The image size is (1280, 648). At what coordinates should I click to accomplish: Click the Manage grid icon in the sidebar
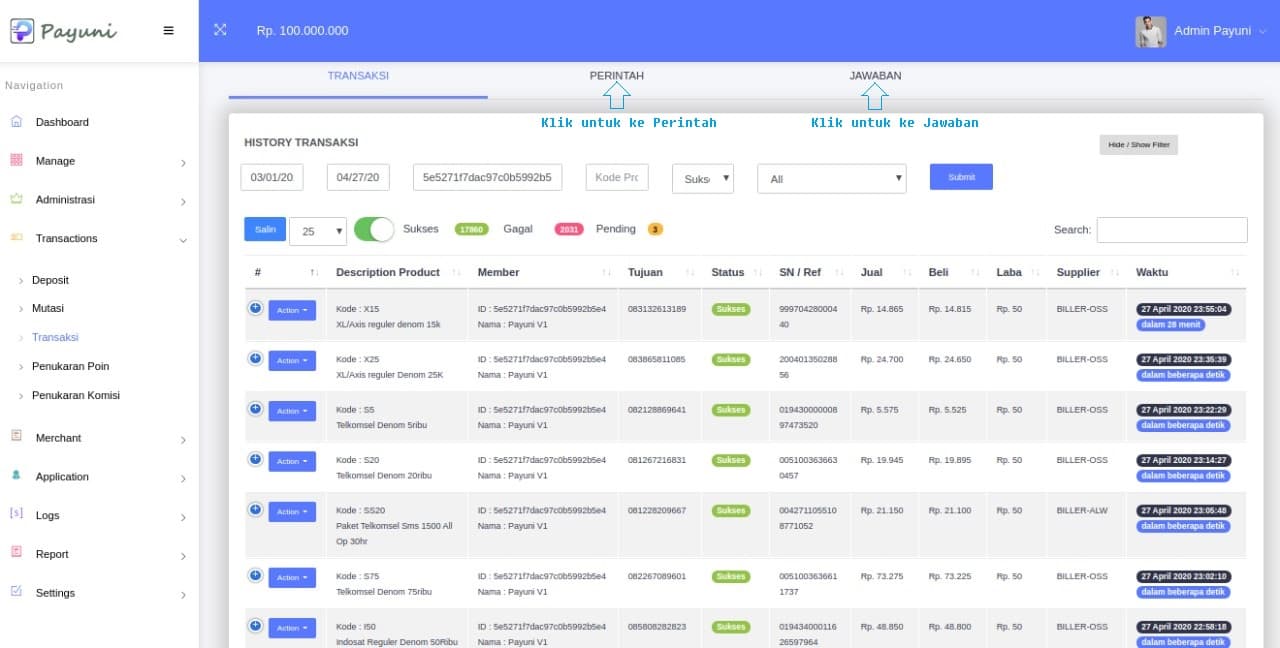[x=16, y=160]
